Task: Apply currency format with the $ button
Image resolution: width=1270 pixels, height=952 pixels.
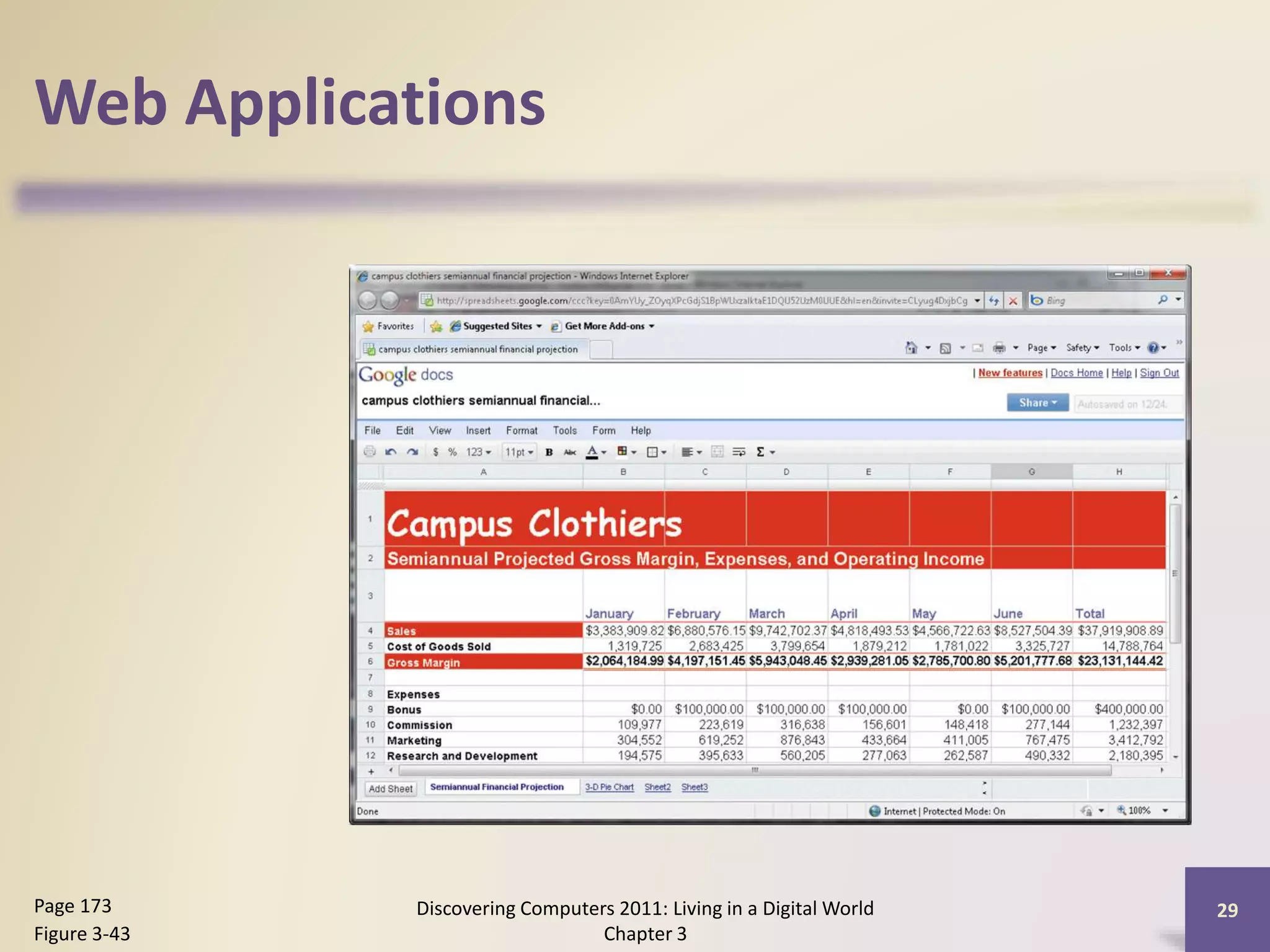Action: [436, 452]
